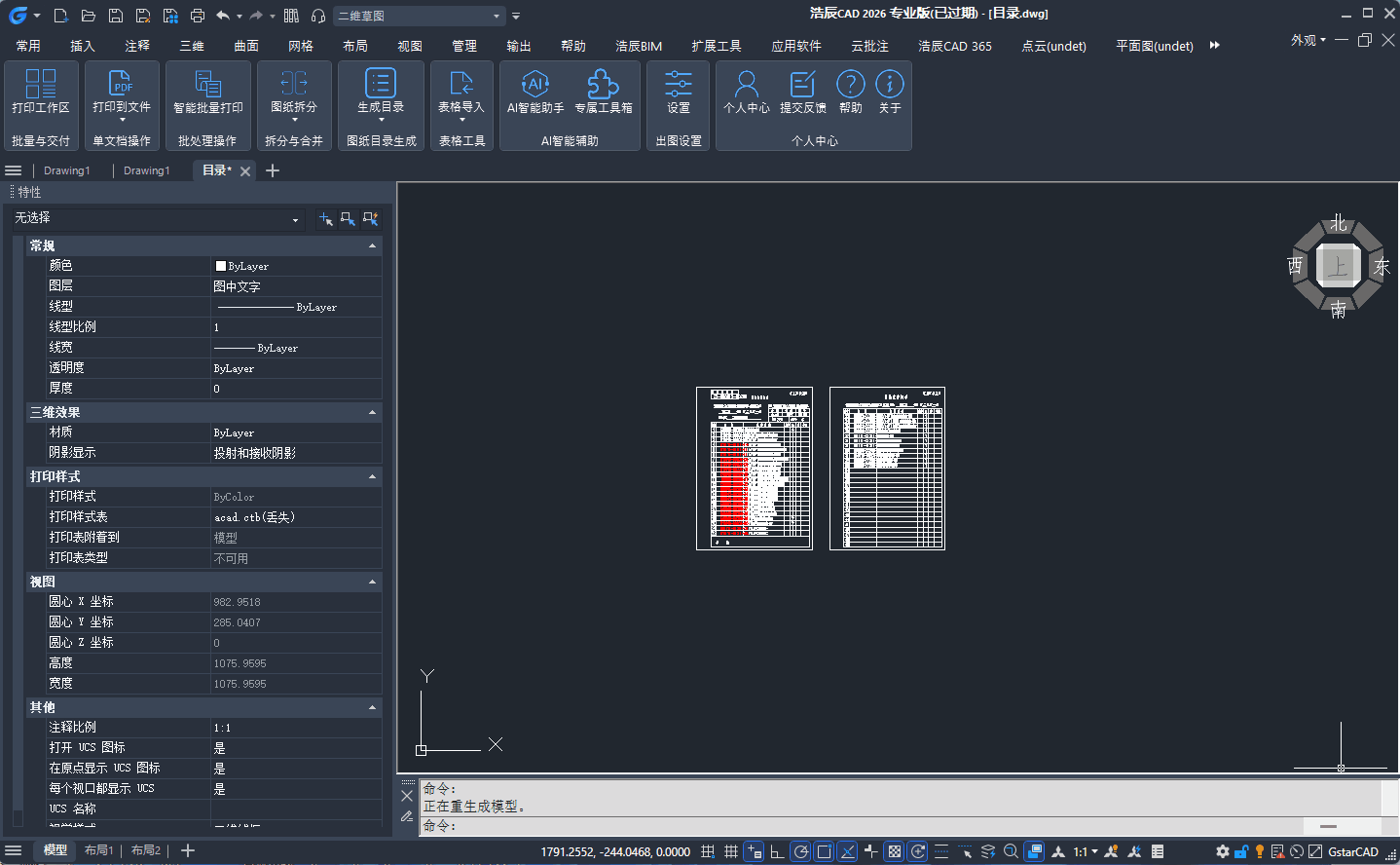Viewport: 1400px width, 865px height.
Task: Collapse the 常规 properties section
Action: point(373,245)
